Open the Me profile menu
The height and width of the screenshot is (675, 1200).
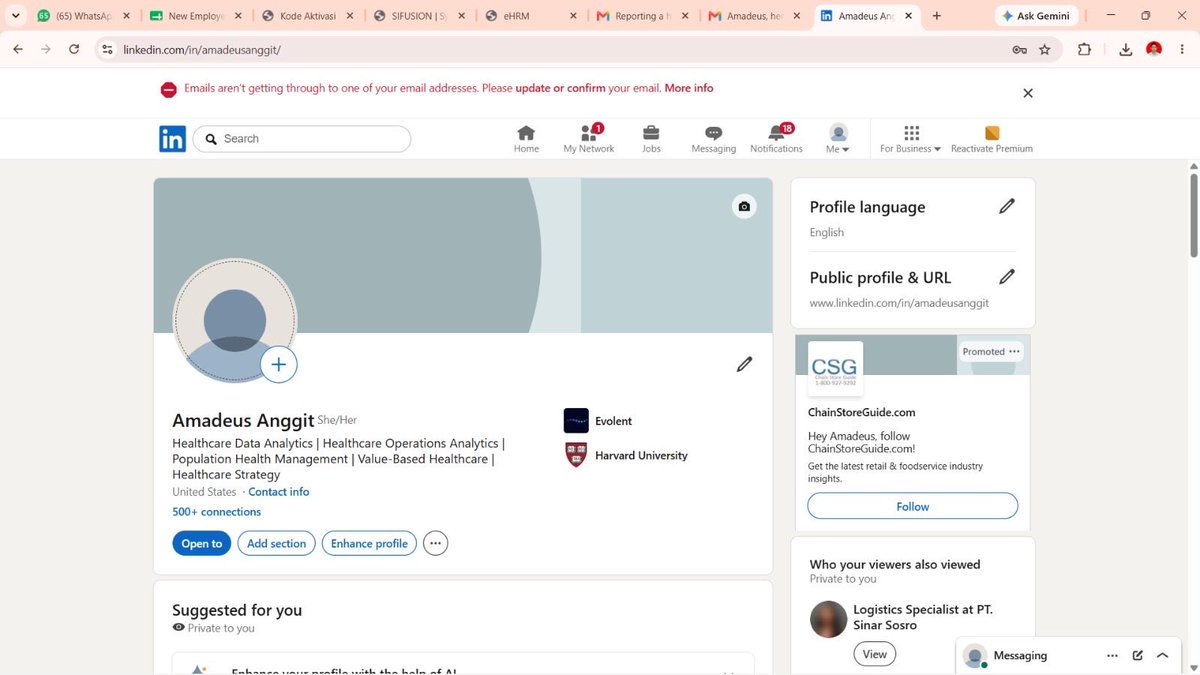pyautogui.click(x=838, y=139)
